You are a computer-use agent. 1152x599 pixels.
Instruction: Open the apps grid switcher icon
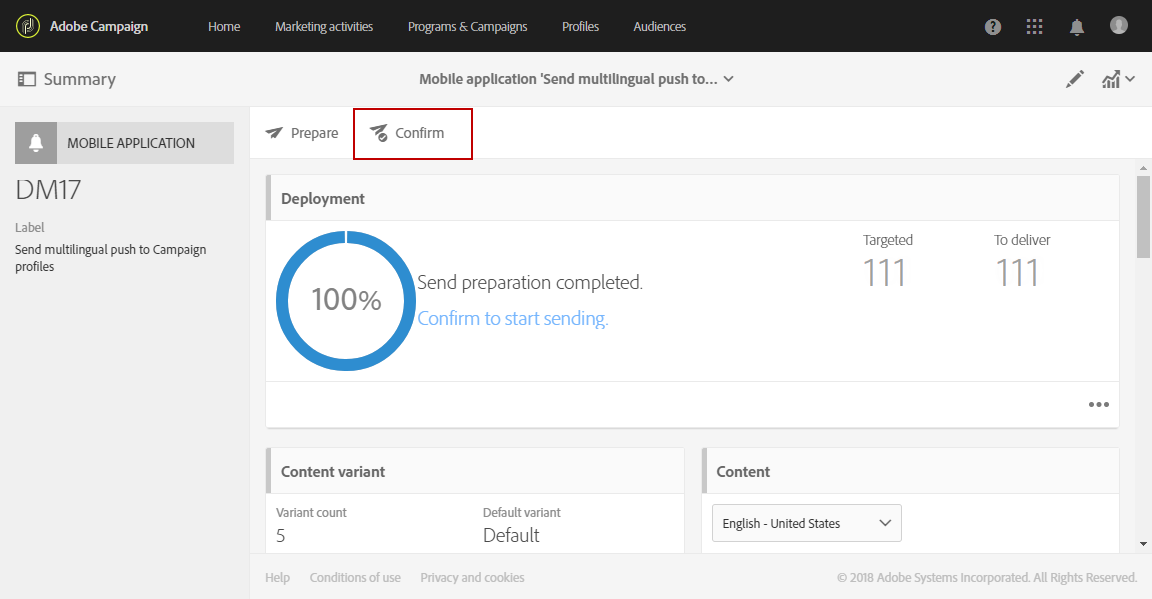[x=1034, y=27]
